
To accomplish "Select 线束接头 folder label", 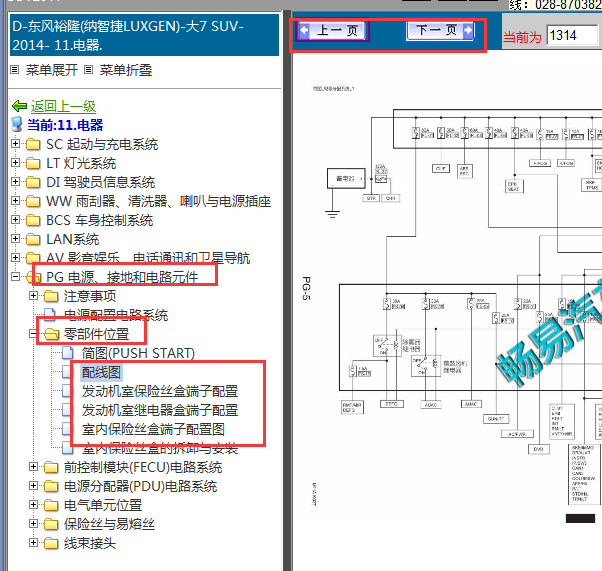I will 90,543.
